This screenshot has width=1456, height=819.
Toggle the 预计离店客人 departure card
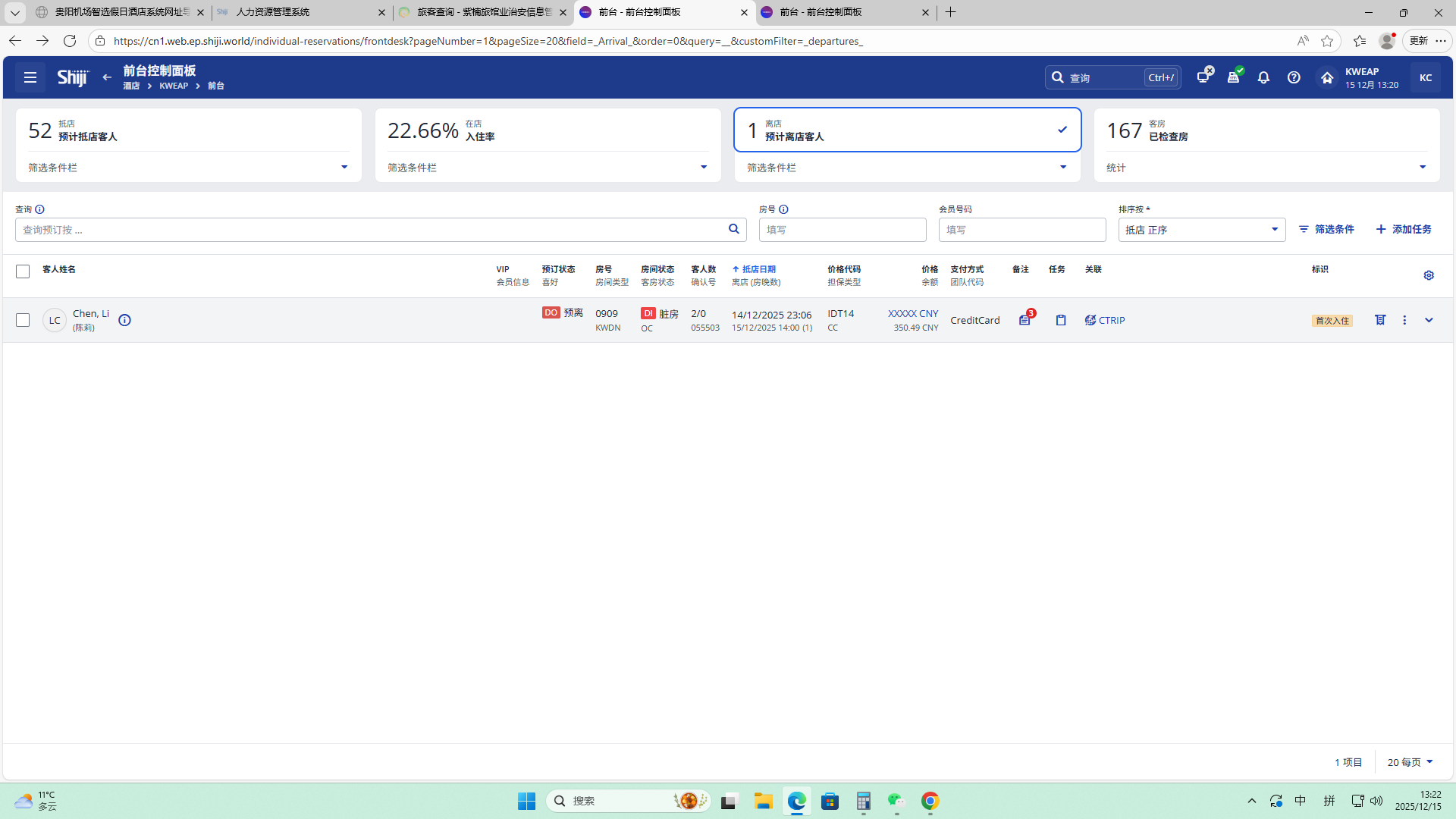coord(907,130)
